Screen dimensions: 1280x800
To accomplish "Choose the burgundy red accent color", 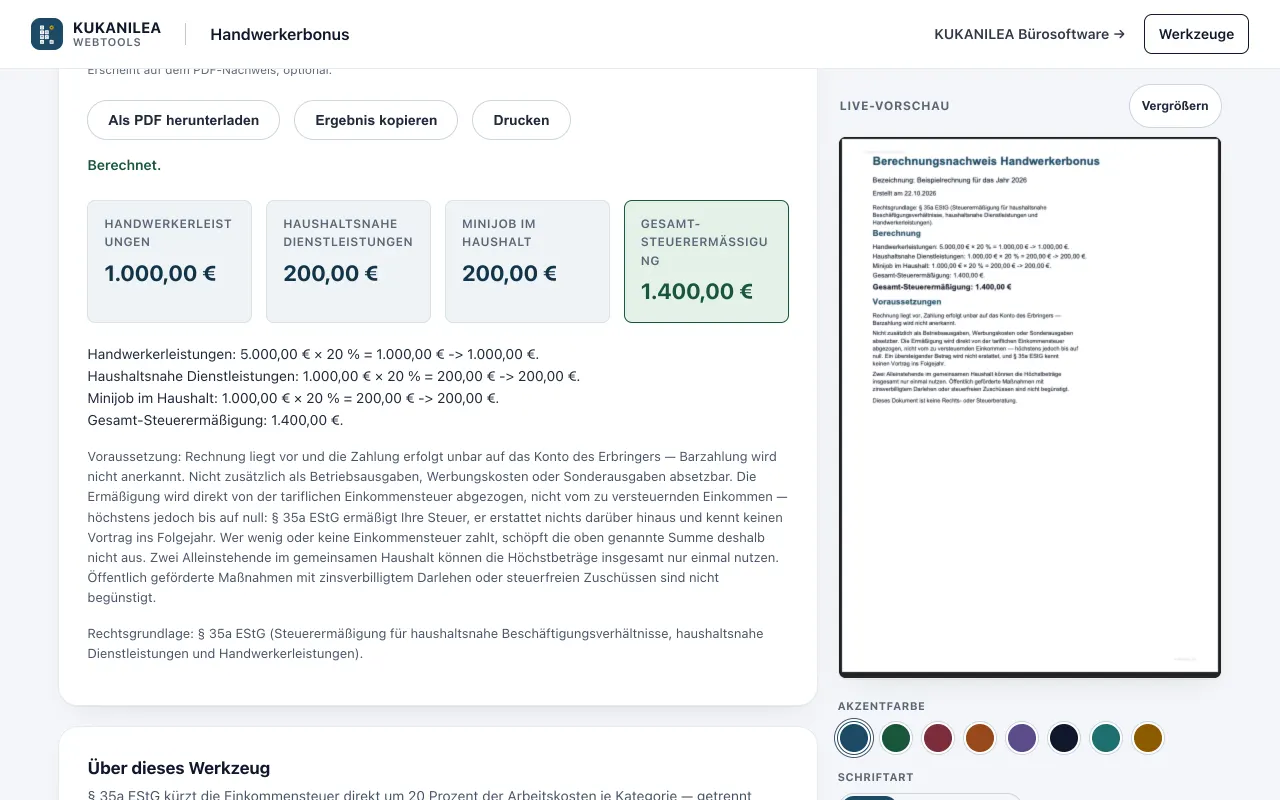I will pos(938,738).
